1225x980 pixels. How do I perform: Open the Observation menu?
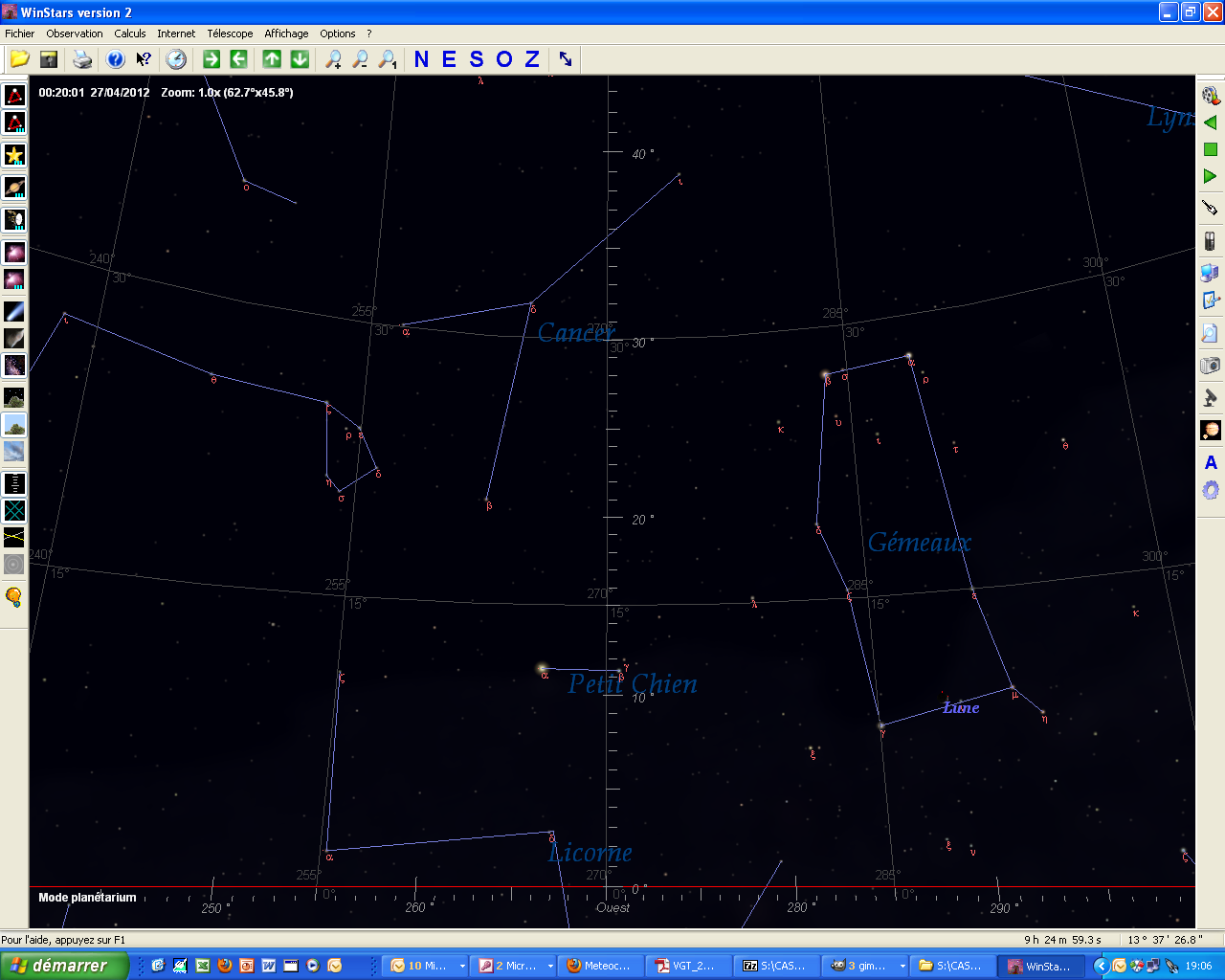75,33
